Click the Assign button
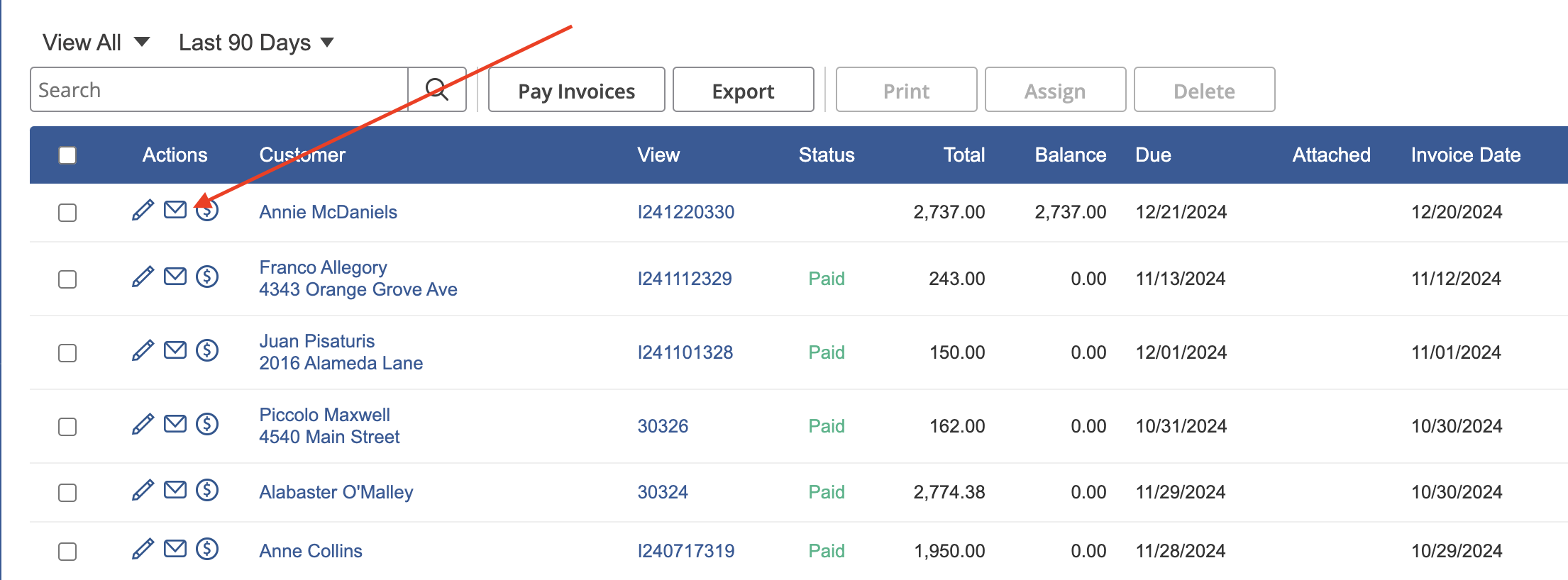This screenshot has height=580, width=1568. click(1056, 90)
